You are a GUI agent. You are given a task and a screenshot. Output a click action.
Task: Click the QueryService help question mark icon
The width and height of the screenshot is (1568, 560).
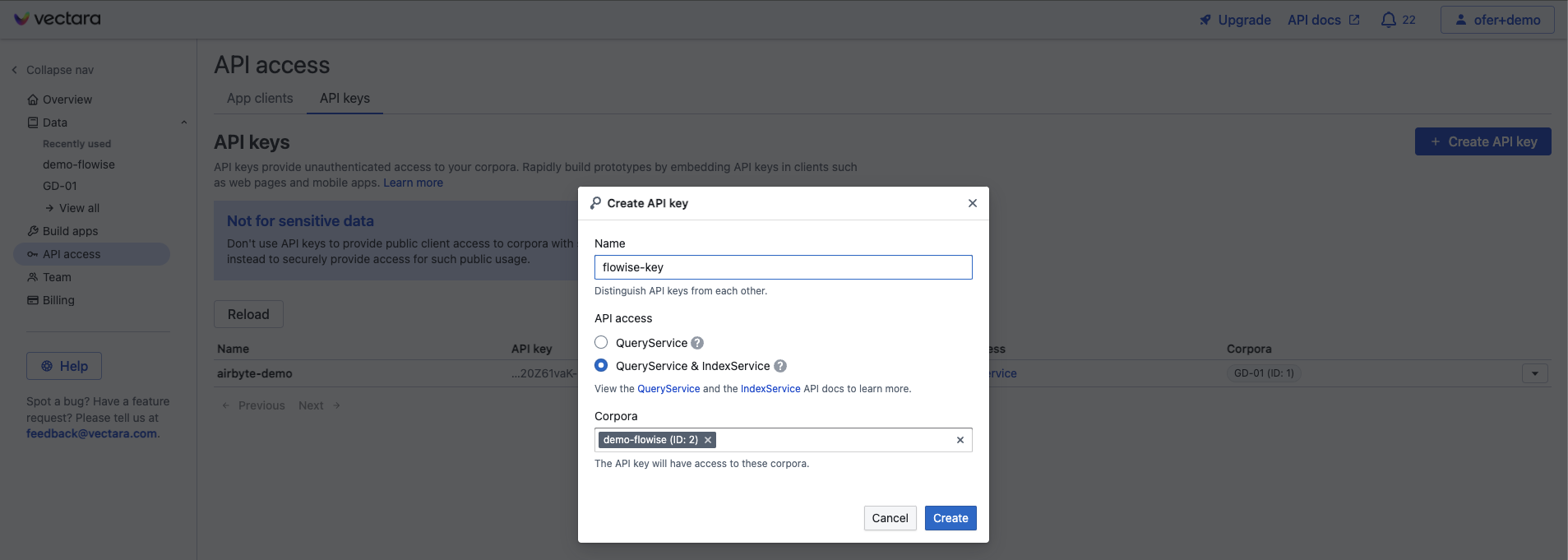[697, 343]
